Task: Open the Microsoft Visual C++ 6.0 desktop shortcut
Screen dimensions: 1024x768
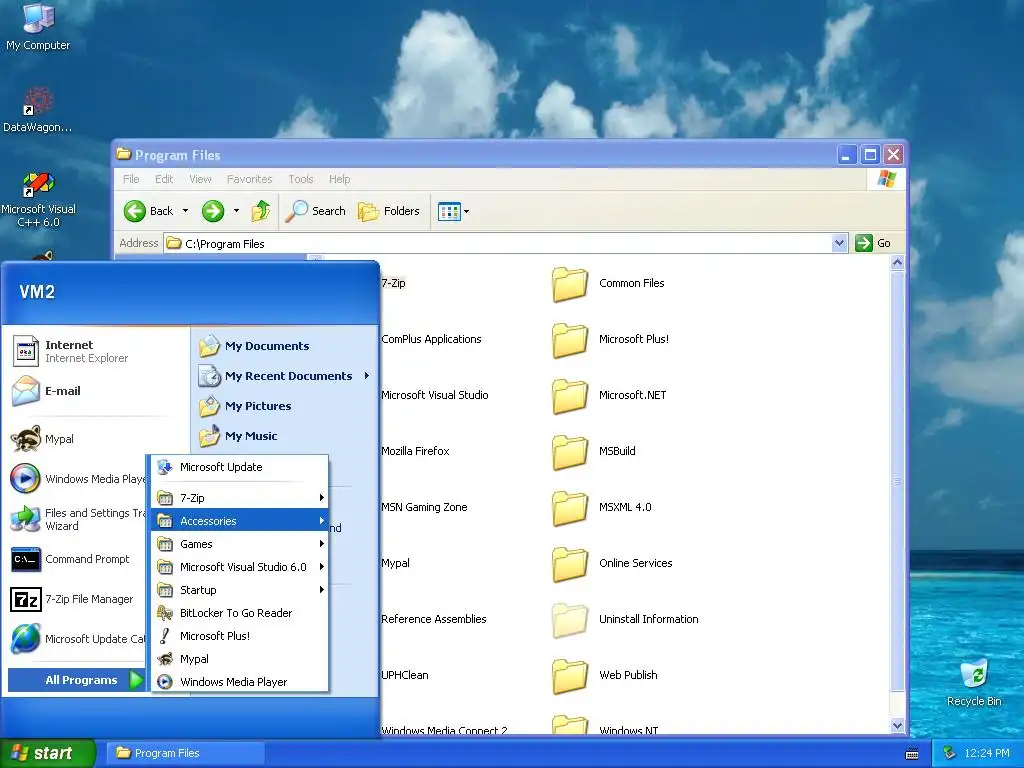Action: [38, 199]
